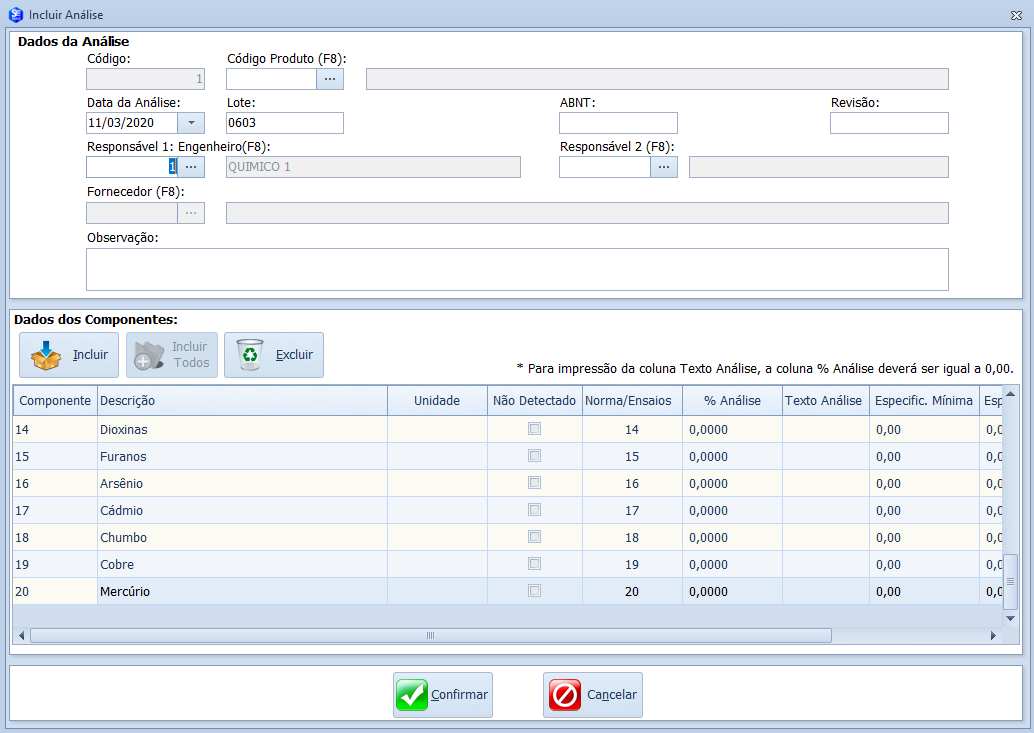Check Não Detectado for Dioxinas
1034x733 pixels.
(x=535, y=429)
